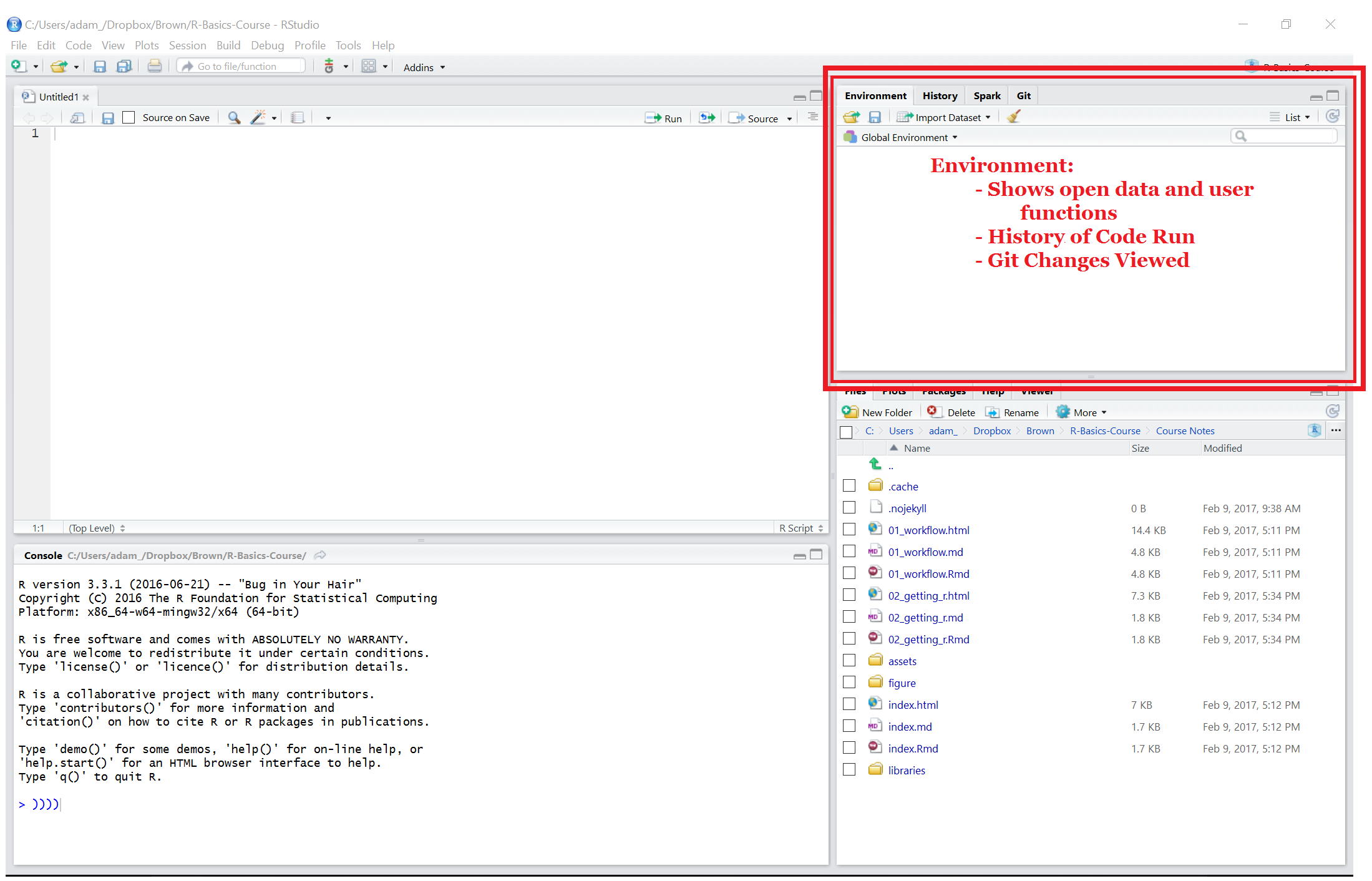Click the new file icon in toolbar
Image resolution: width=1372 pixels, height=881 pixels.
[19, 66]
